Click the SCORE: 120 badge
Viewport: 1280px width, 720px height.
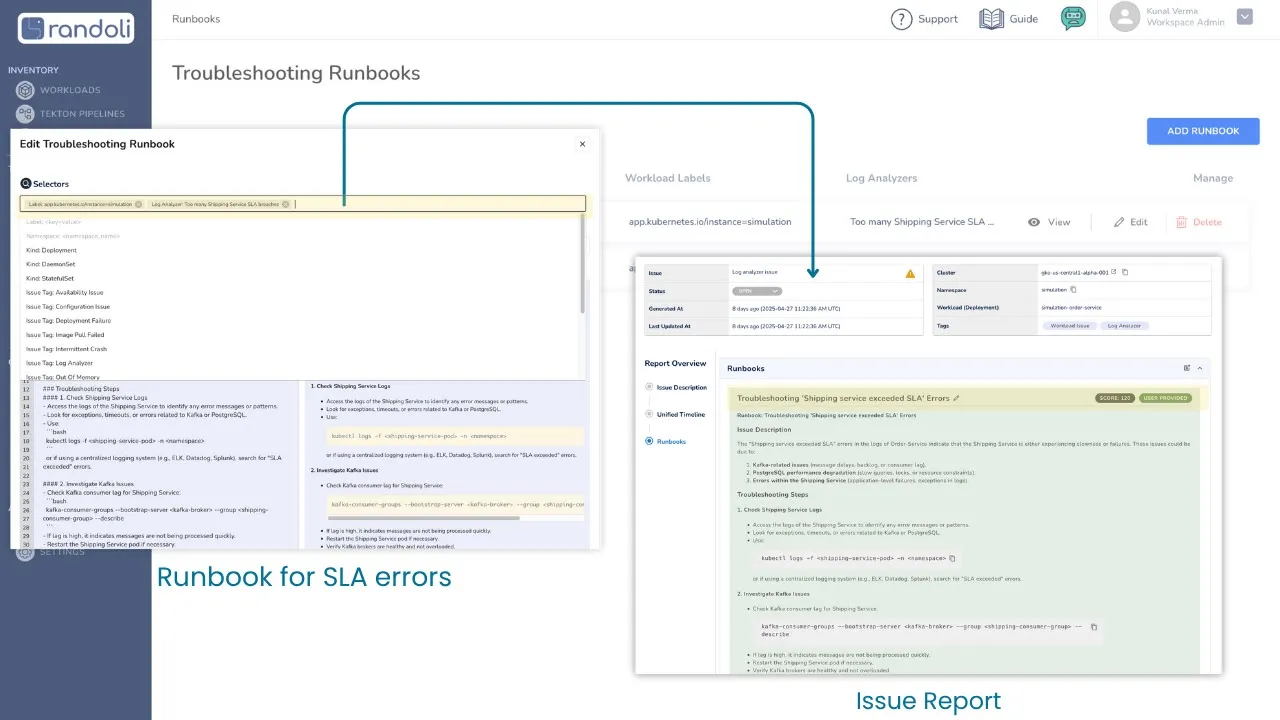[x=1114, y=398]
